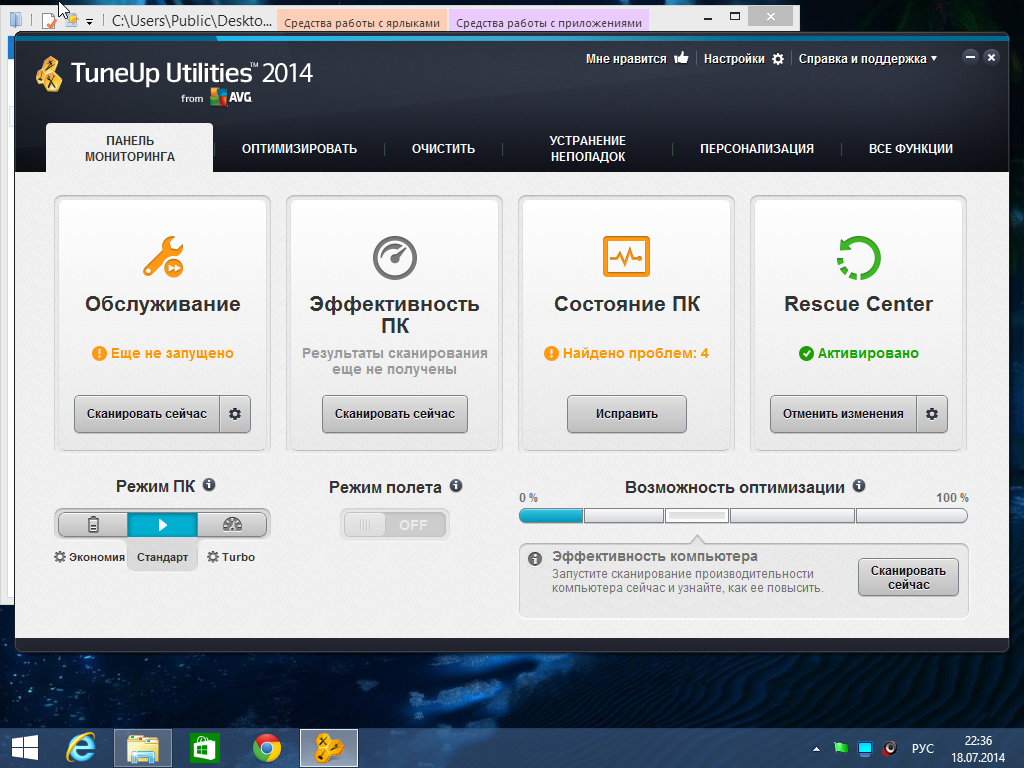Click the highlighted third optimization bar segment
Image resolution: width=1024 pixels, height=768 pixels.
coord(697,516)
